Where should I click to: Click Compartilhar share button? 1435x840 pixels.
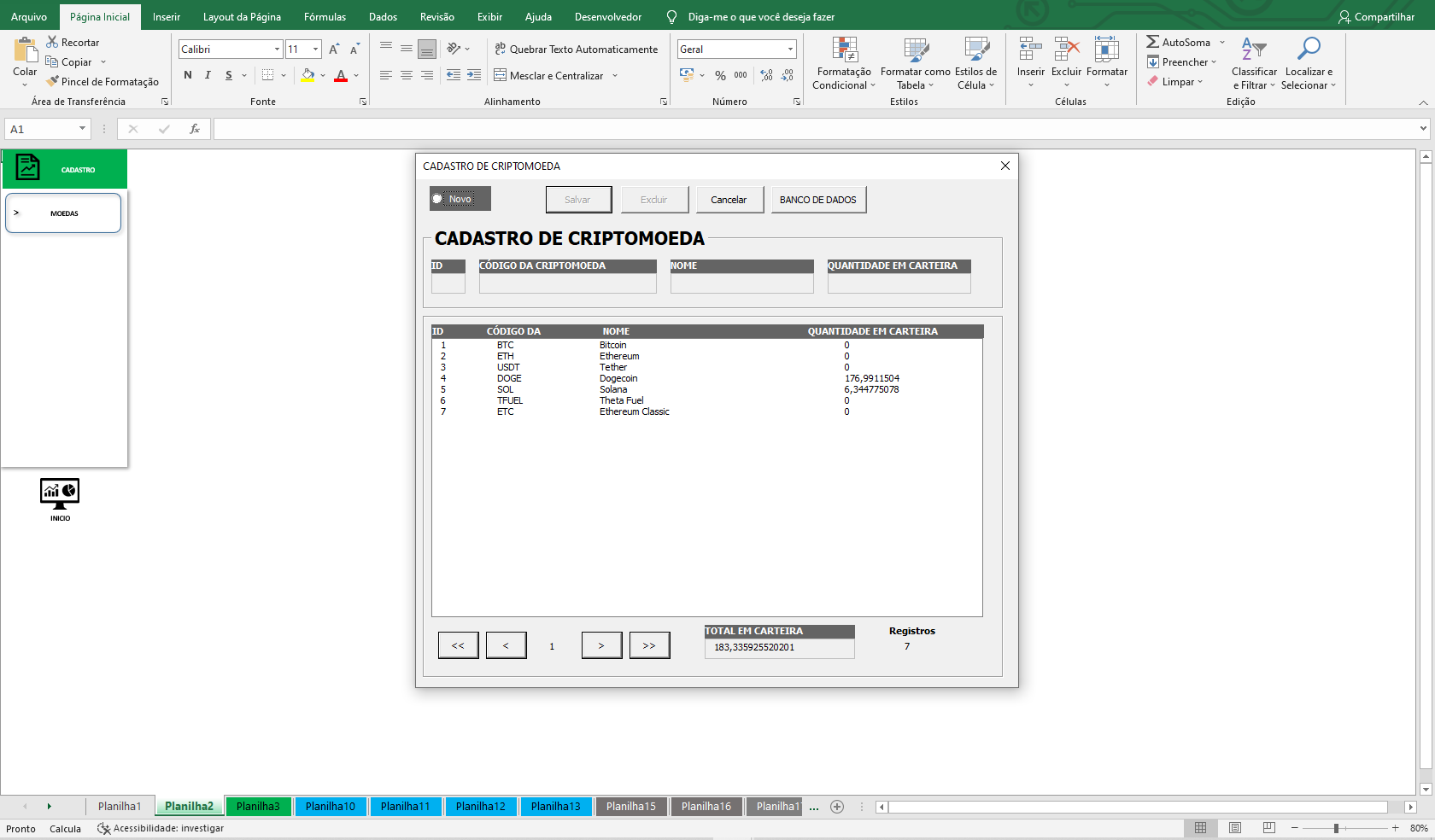click(1376, 16)
